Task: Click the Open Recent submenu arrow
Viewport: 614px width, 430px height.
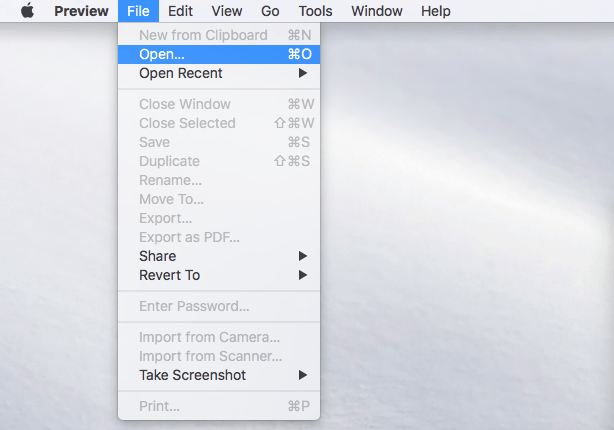Action: coord(303,73)
